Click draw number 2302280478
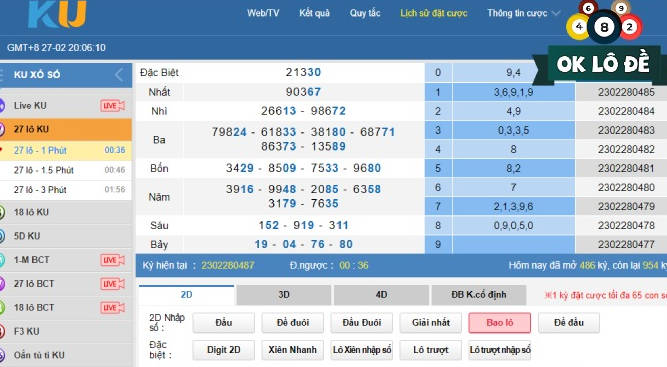This screenshot has width=667, height=367. pyautogui.click(x=626, y=225)
